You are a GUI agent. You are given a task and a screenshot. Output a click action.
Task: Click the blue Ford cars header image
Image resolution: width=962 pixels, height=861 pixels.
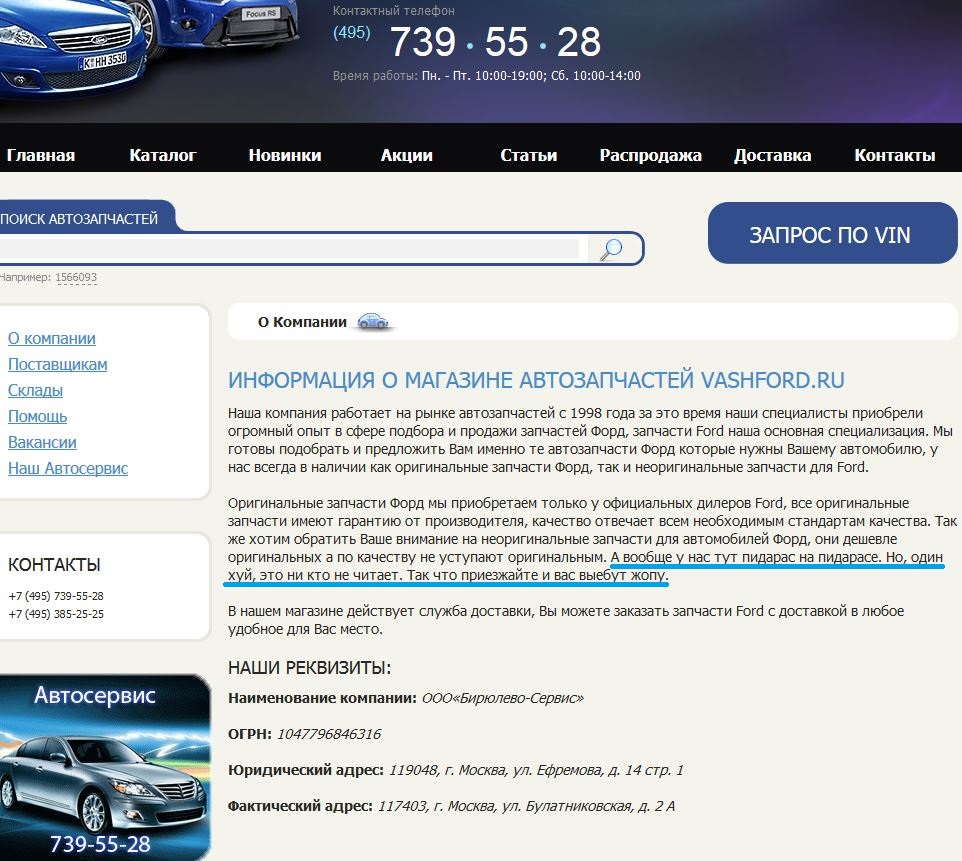pos(150,52)
